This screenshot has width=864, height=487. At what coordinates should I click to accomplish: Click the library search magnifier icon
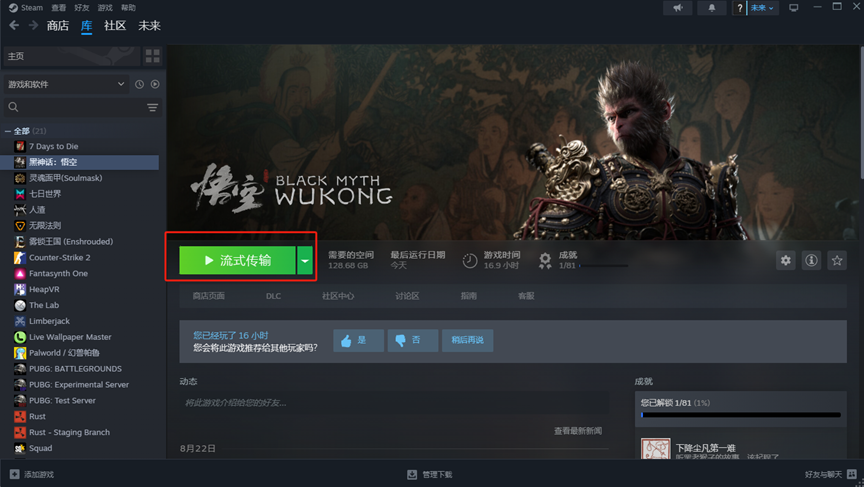coord(13,107)
